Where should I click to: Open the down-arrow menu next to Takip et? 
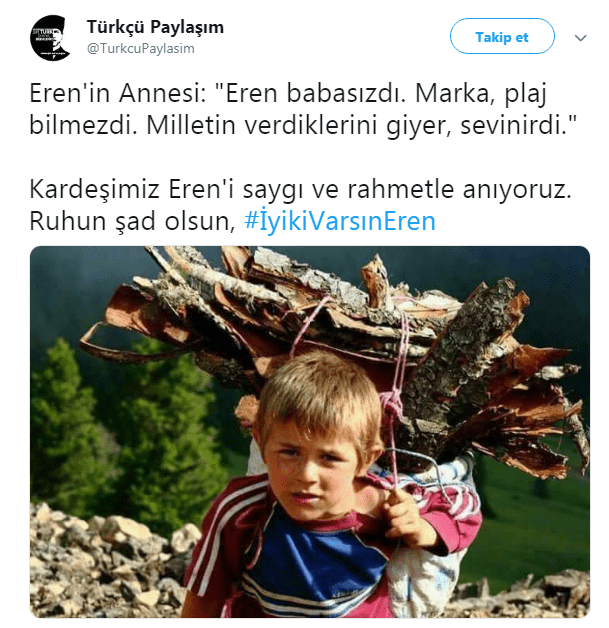coord(580,38)
